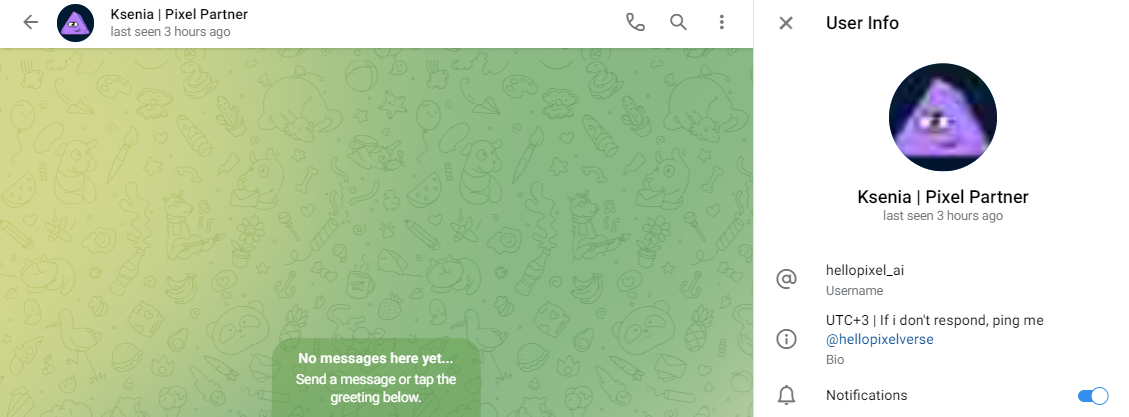1129x417 pixels.
Task: Click the Notifications row label
Action: click(x=866, y=395)
